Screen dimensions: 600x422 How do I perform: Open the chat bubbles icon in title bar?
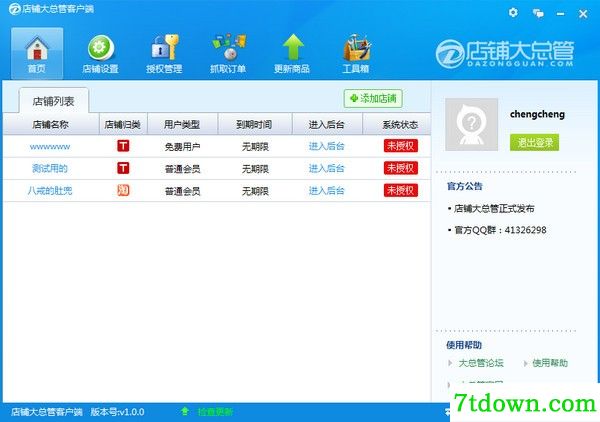(x=538, y=13)
